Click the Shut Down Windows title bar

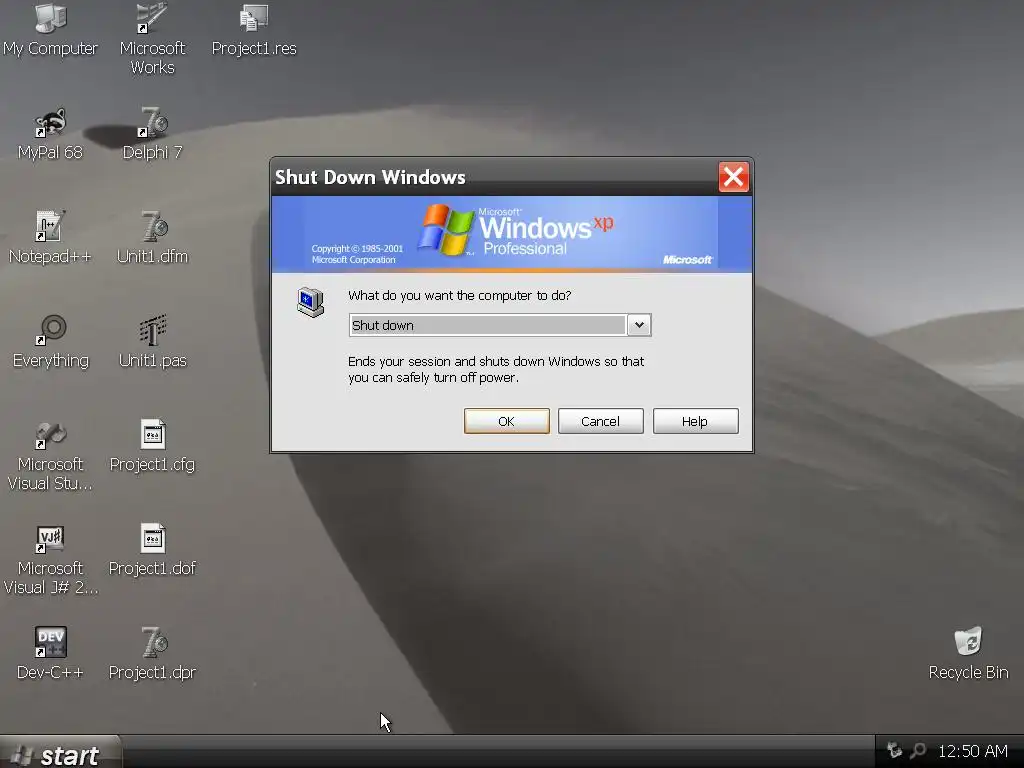click(494, 177)
